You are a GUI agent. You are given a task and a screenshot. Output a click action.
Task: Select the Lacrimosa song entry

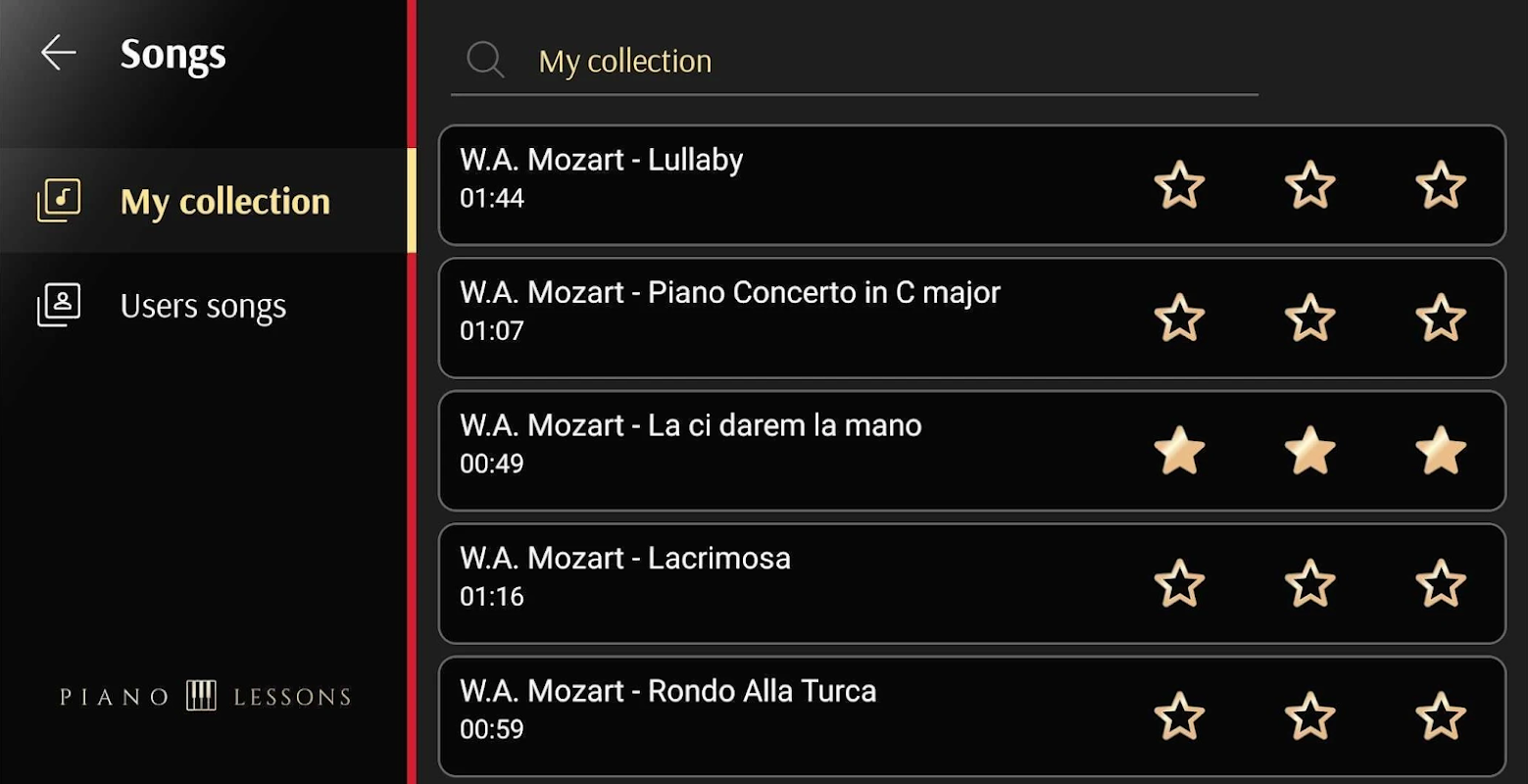click(x=971, y=583)
